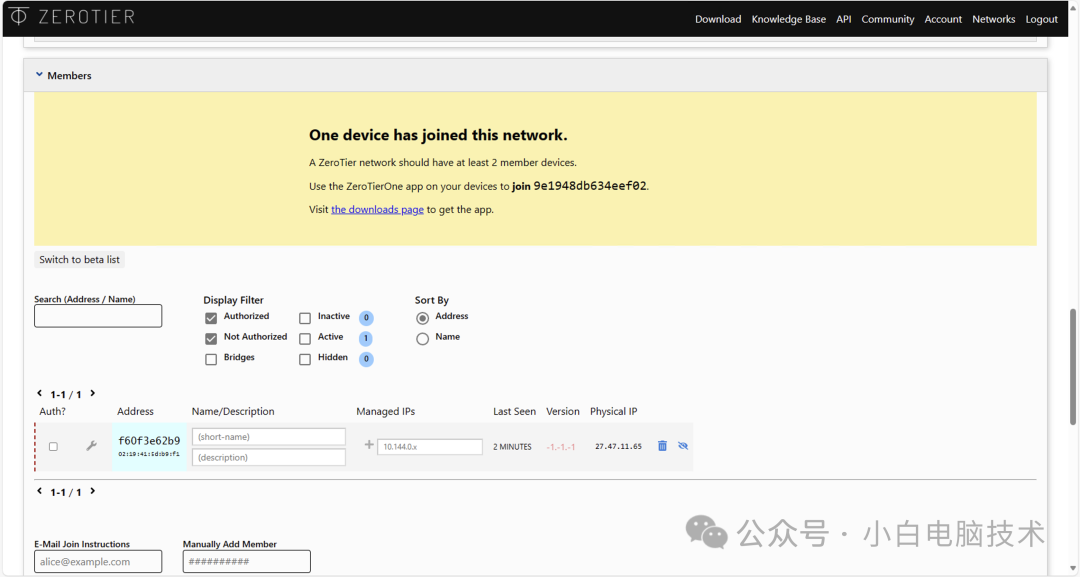This screenshot has width=1080, height=577.
Task: Select member address f60f3e62b9
Action: [149, 441]
